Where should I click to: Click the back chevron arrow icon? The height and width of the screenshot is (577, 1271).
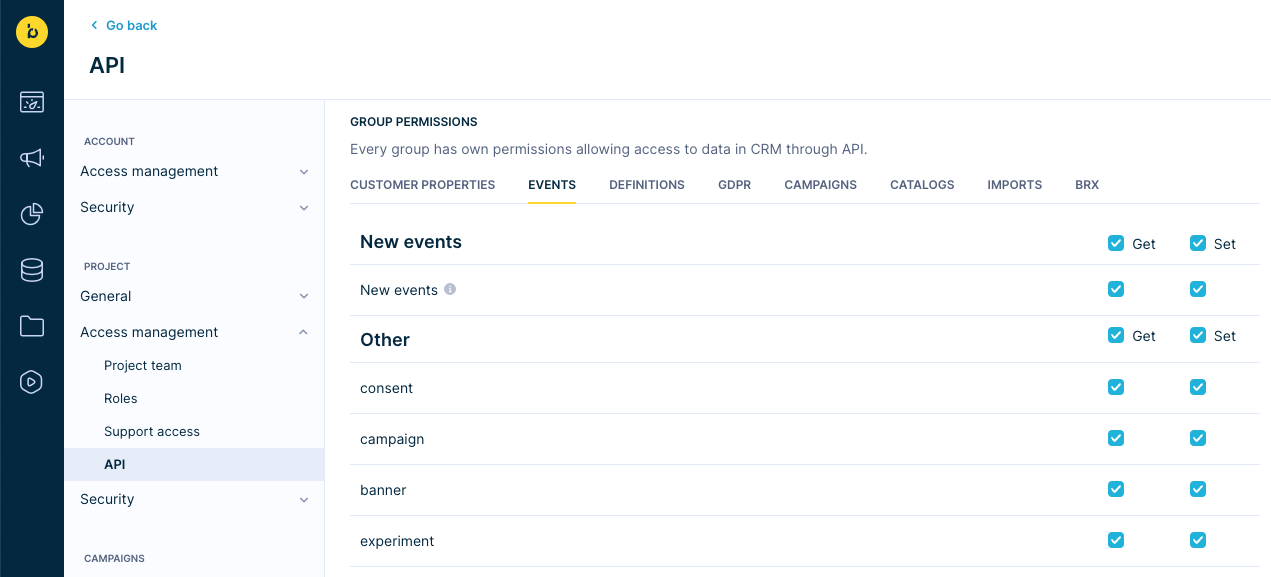pos(94,25)
